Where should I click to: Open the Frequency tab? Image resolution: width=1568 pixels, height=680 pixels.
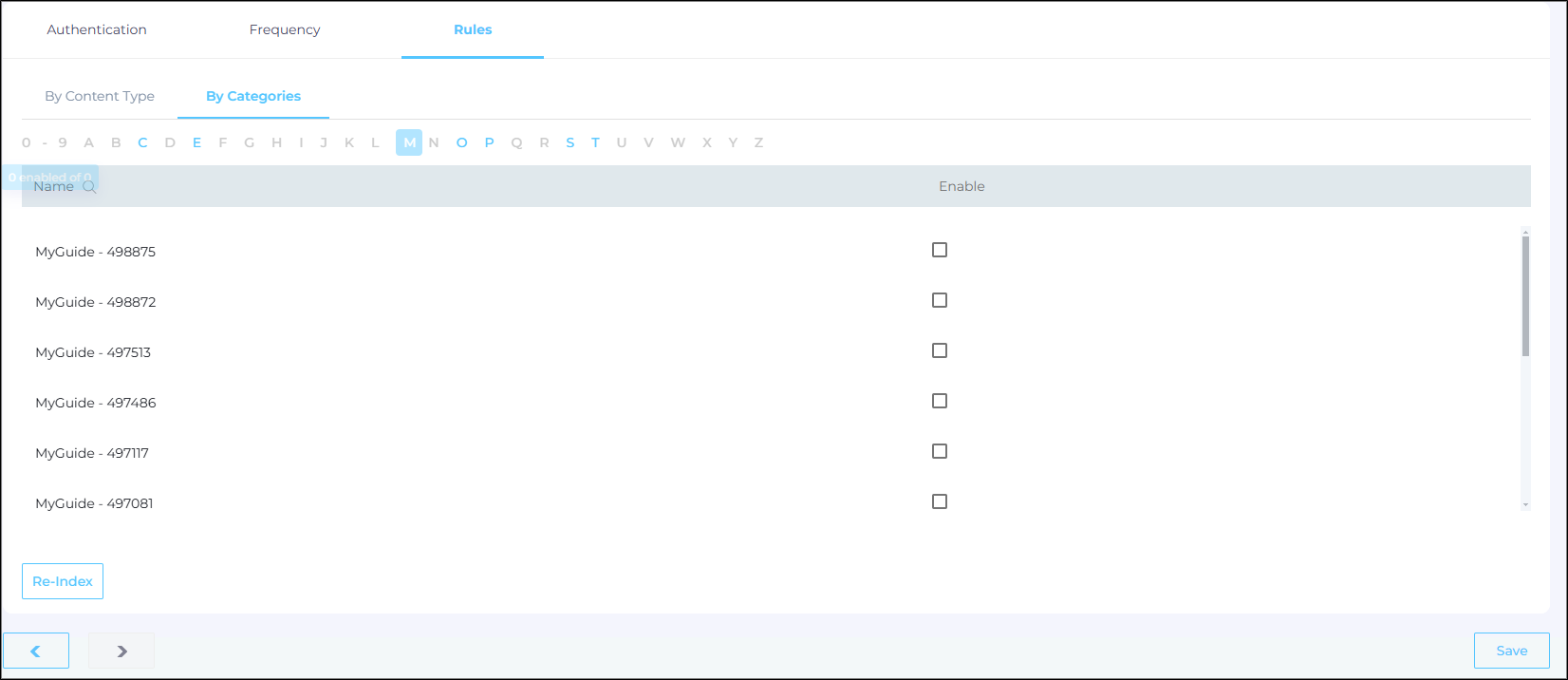[285, 29]
